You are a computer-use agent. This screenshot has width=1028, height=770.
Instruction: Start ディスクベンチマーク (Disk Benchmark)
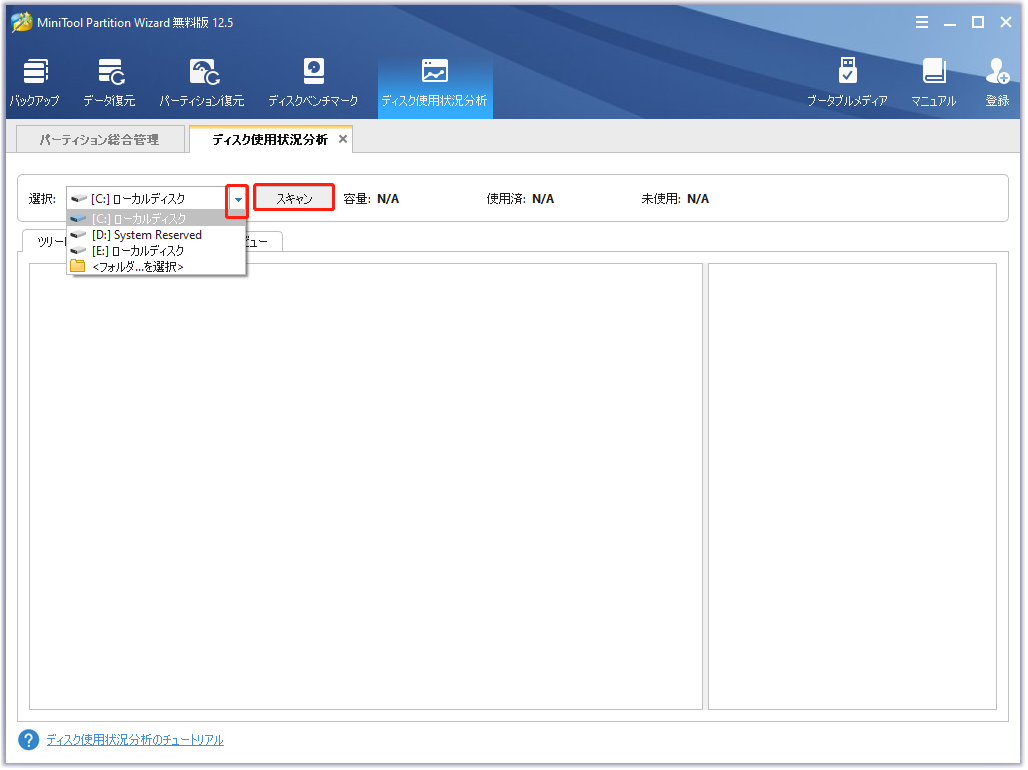tap(313, 83)
